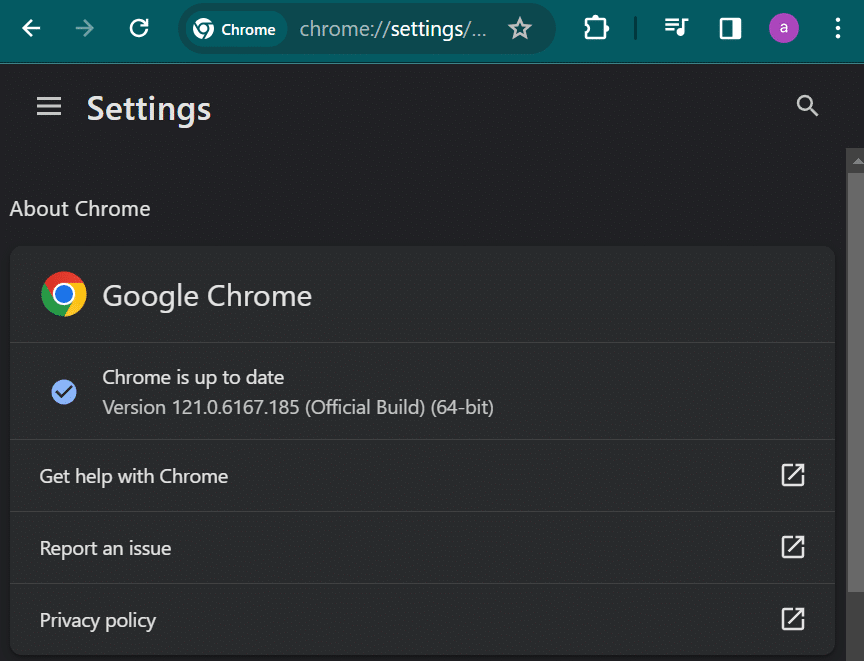Screen dimensions: 864x661
Task: Search settings with magnifier icon
Action: pyautogui.click(x=807, y=105)
